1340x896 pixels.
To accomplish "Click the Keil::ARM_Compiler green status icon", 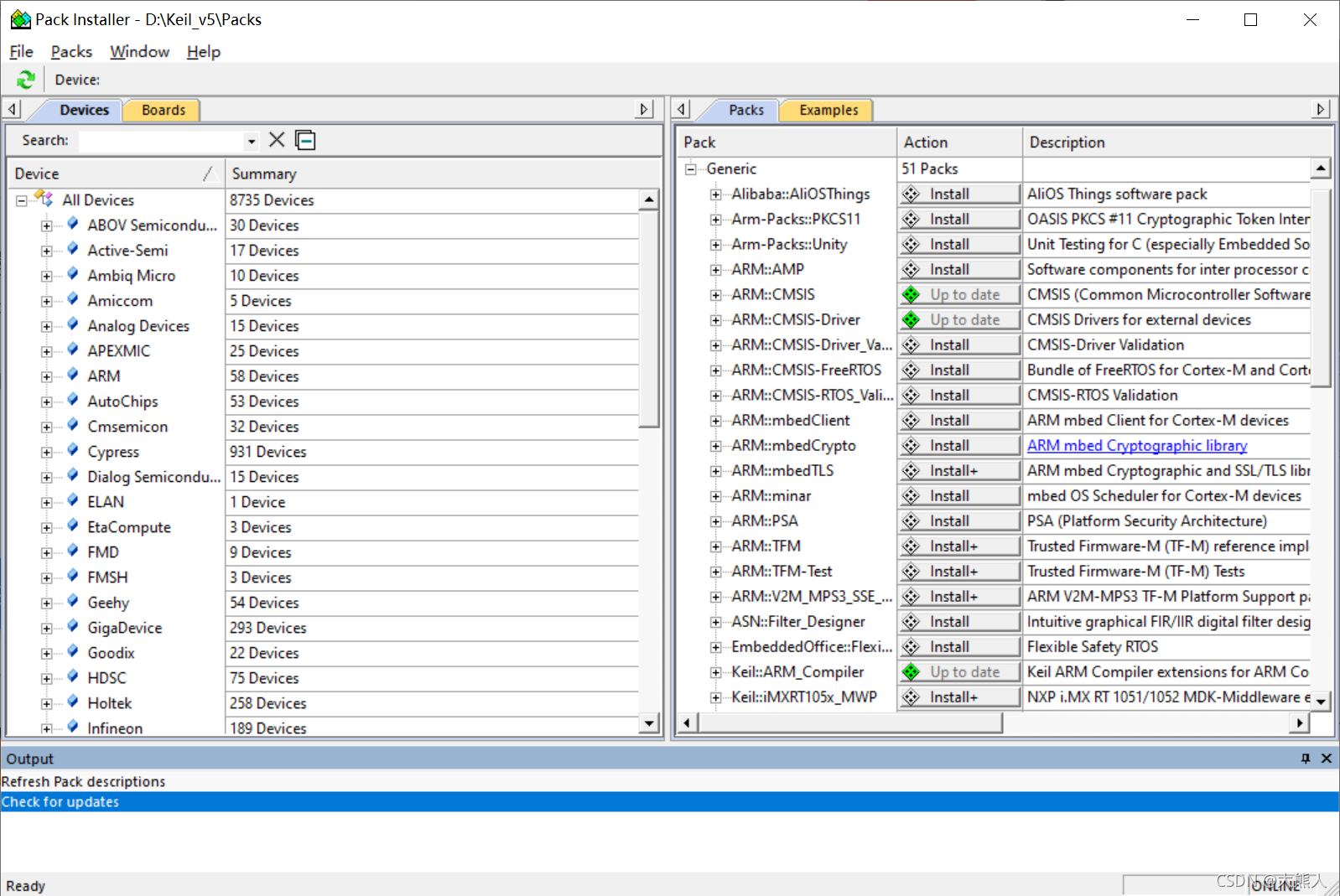I will pyautogui.click(x=912, y=671).
